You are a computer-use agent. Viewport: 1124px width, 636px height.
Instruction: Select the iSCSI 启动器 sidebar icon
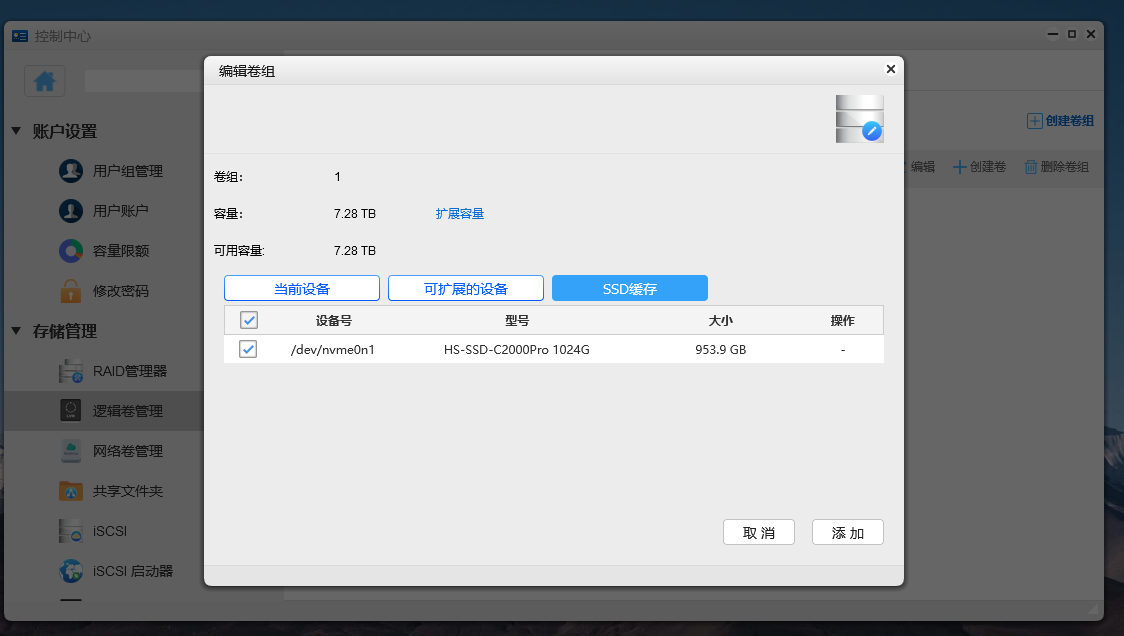[x=70, y=570]
